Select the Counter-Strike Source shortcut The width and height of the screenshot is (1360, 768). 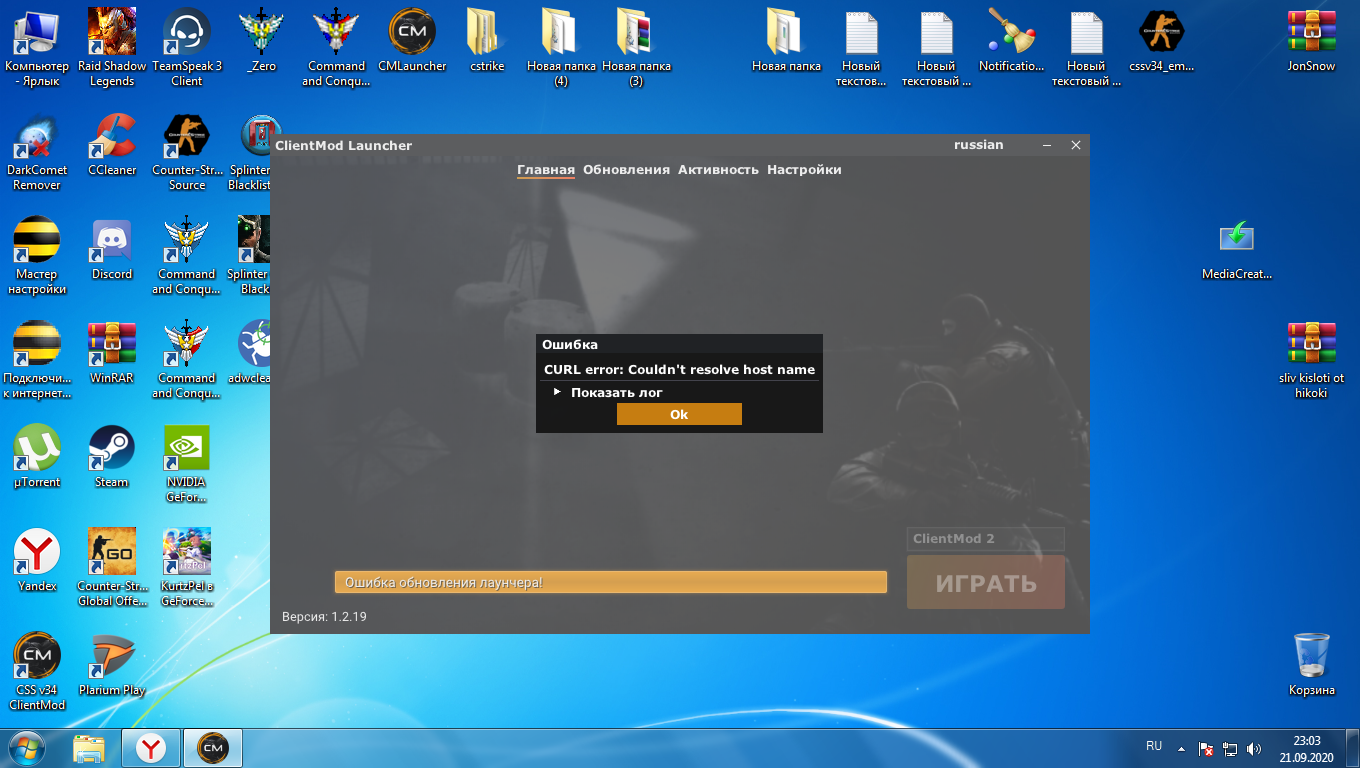[187, 152]
